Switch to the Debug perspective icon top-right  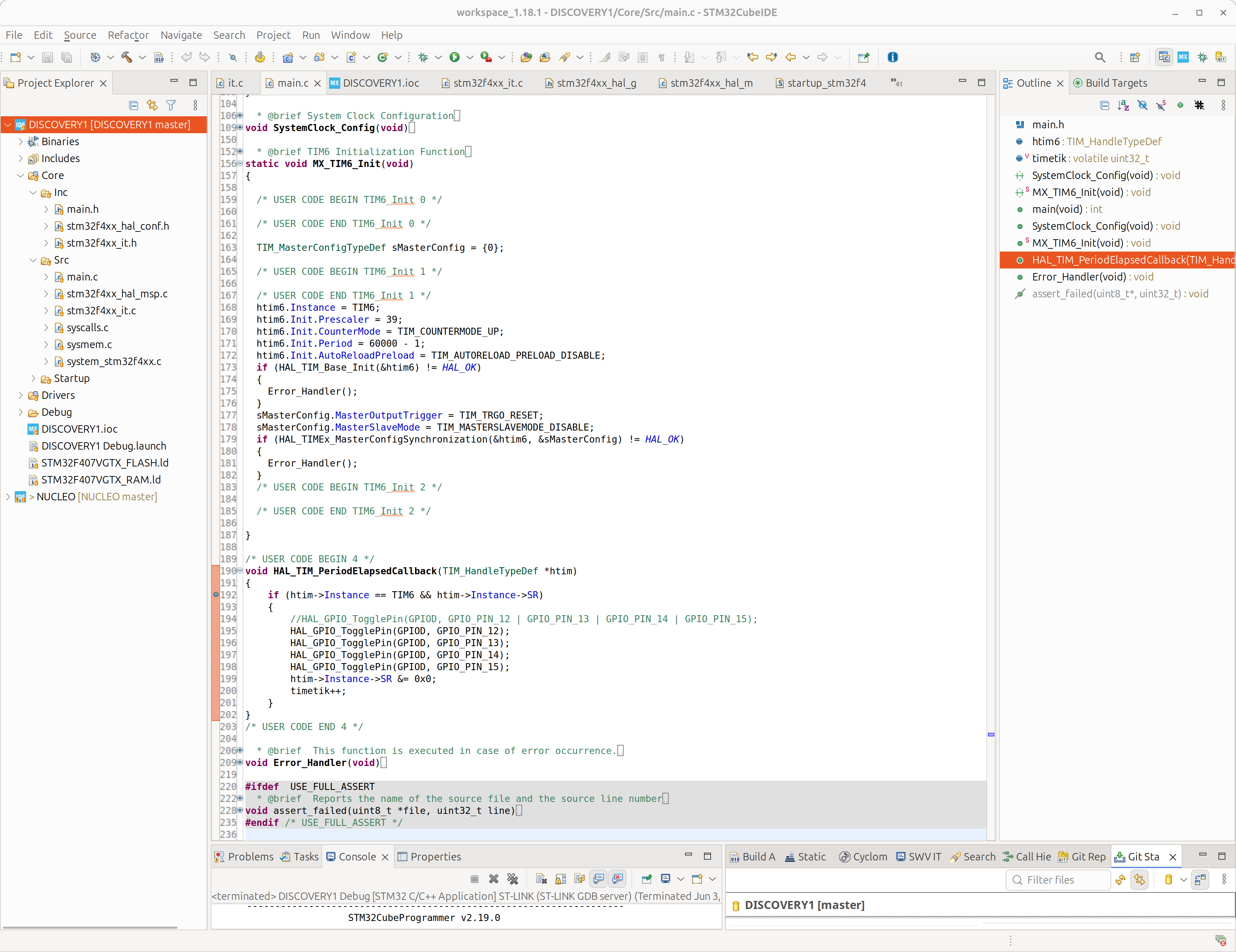coord(1203,57)
